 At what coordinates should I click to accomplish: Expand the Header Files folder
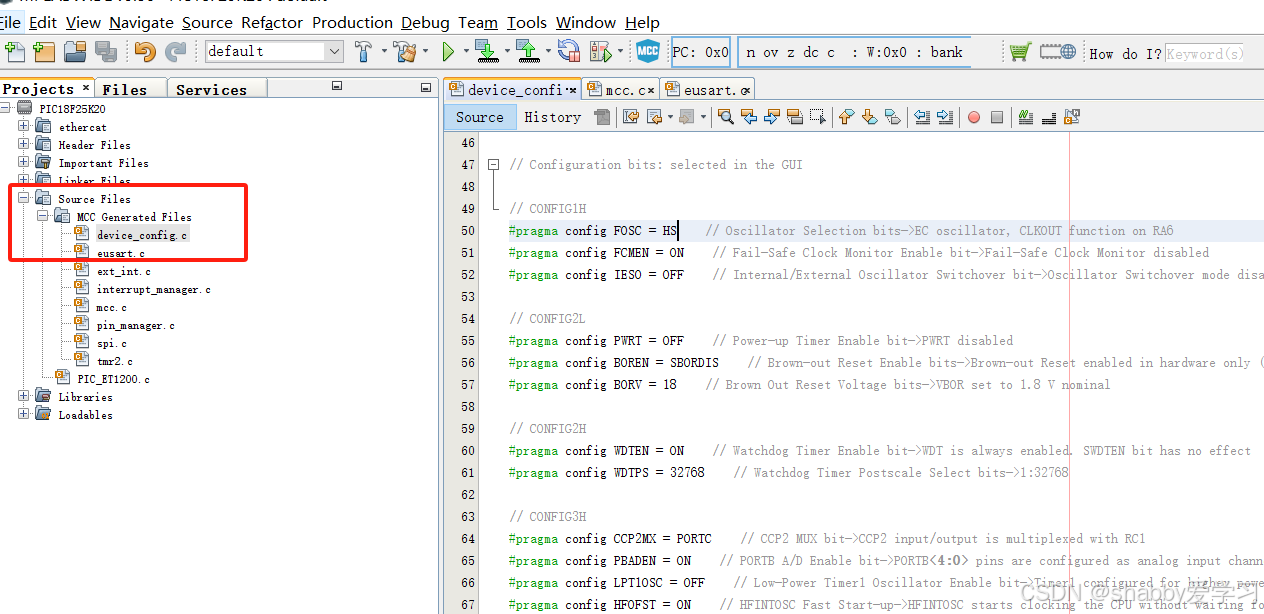pyautogui.click(x=24, y=144)
